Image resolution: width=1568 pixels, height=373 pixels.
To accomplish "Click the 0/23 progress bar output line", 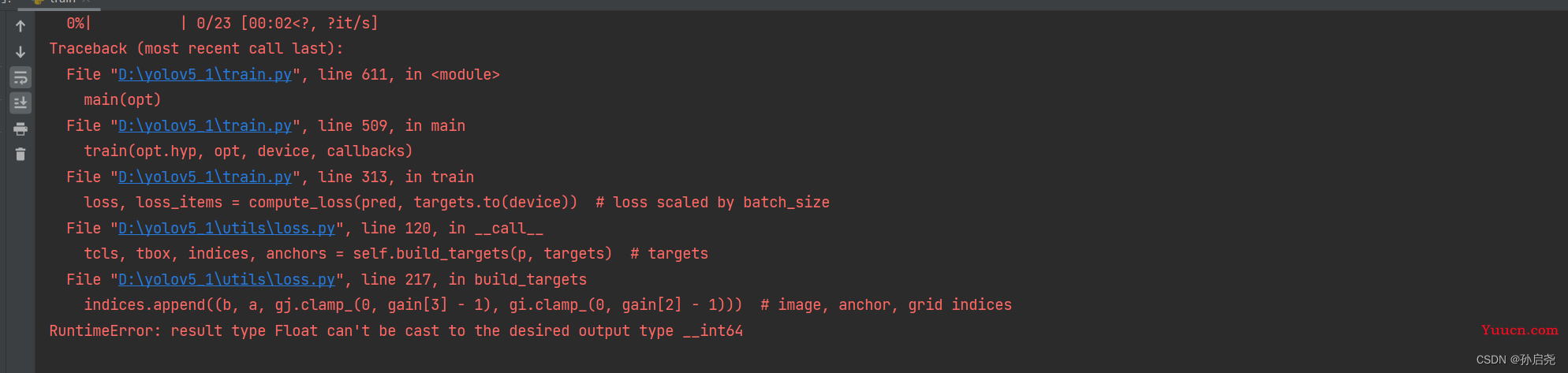I will click(x=222, y=24).
